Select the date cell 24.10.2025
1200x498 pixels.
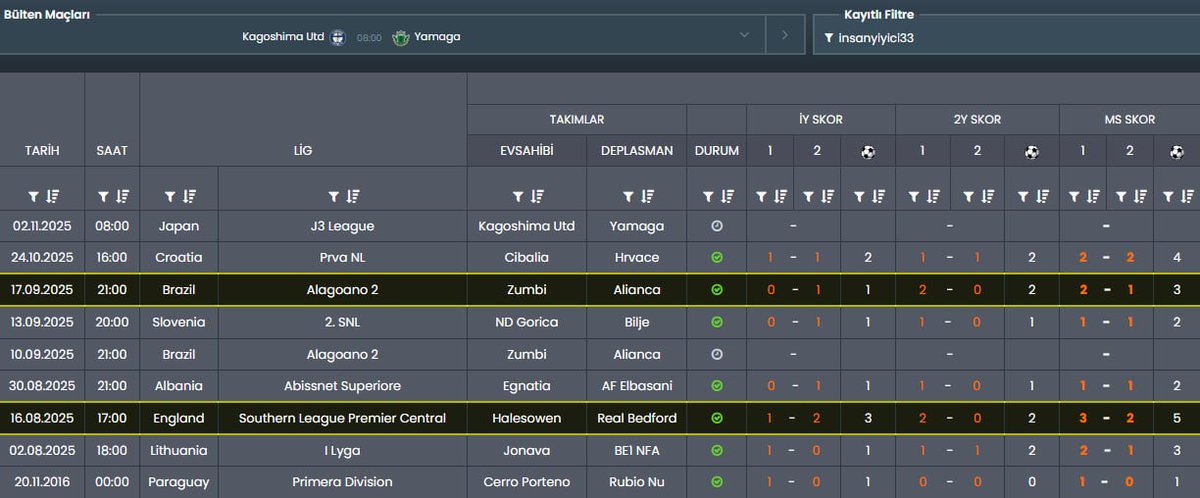click(42, 258)
